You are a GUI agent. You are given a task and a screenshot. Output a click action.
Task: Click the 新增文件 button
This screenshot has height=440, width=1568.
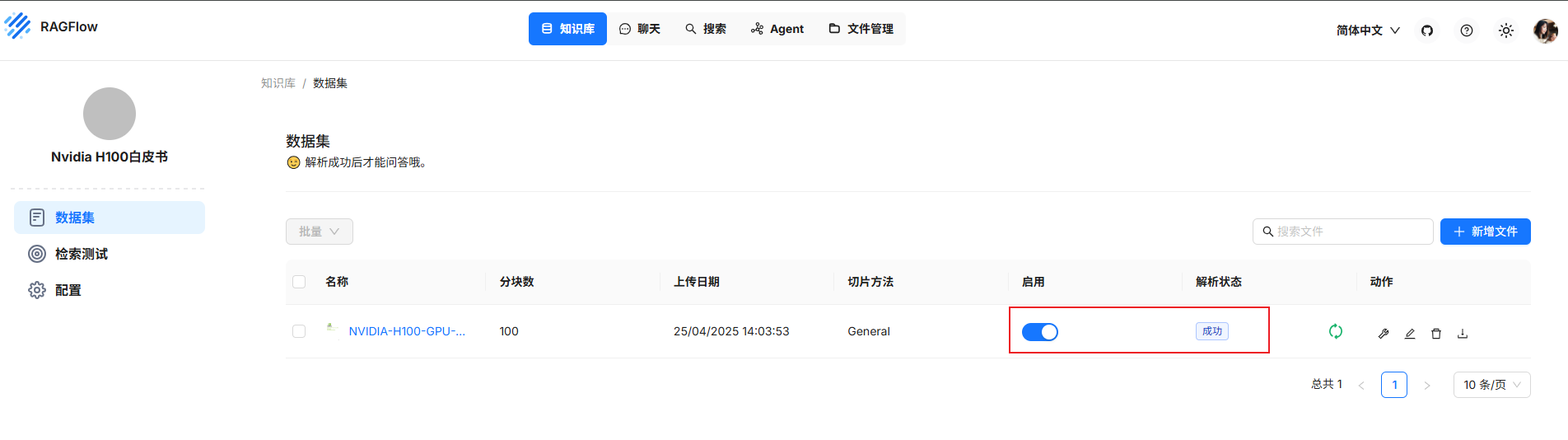[1486, 232]
